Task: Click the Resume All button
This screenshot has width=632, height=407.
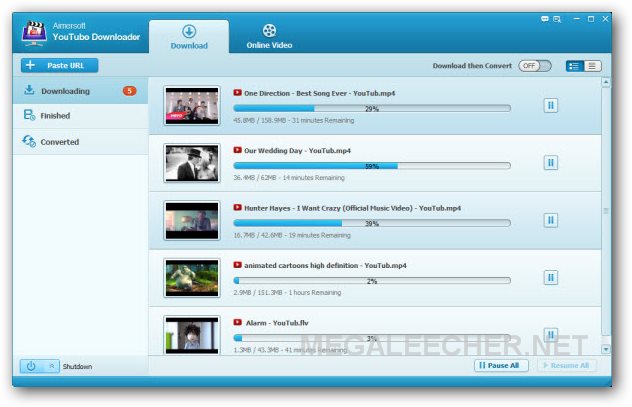Action: pyautogui.click(x=567, y=365)
